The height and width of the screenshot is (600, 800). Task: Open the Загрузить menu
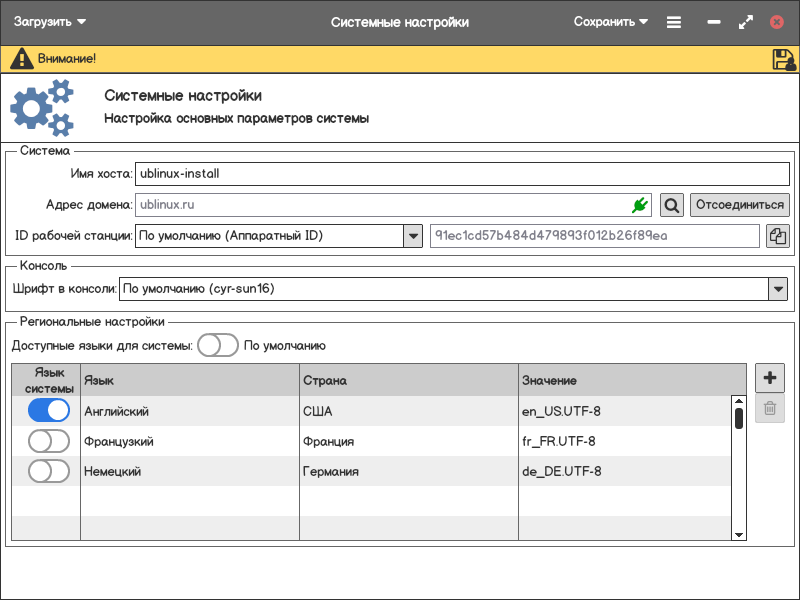coord(49,22)
